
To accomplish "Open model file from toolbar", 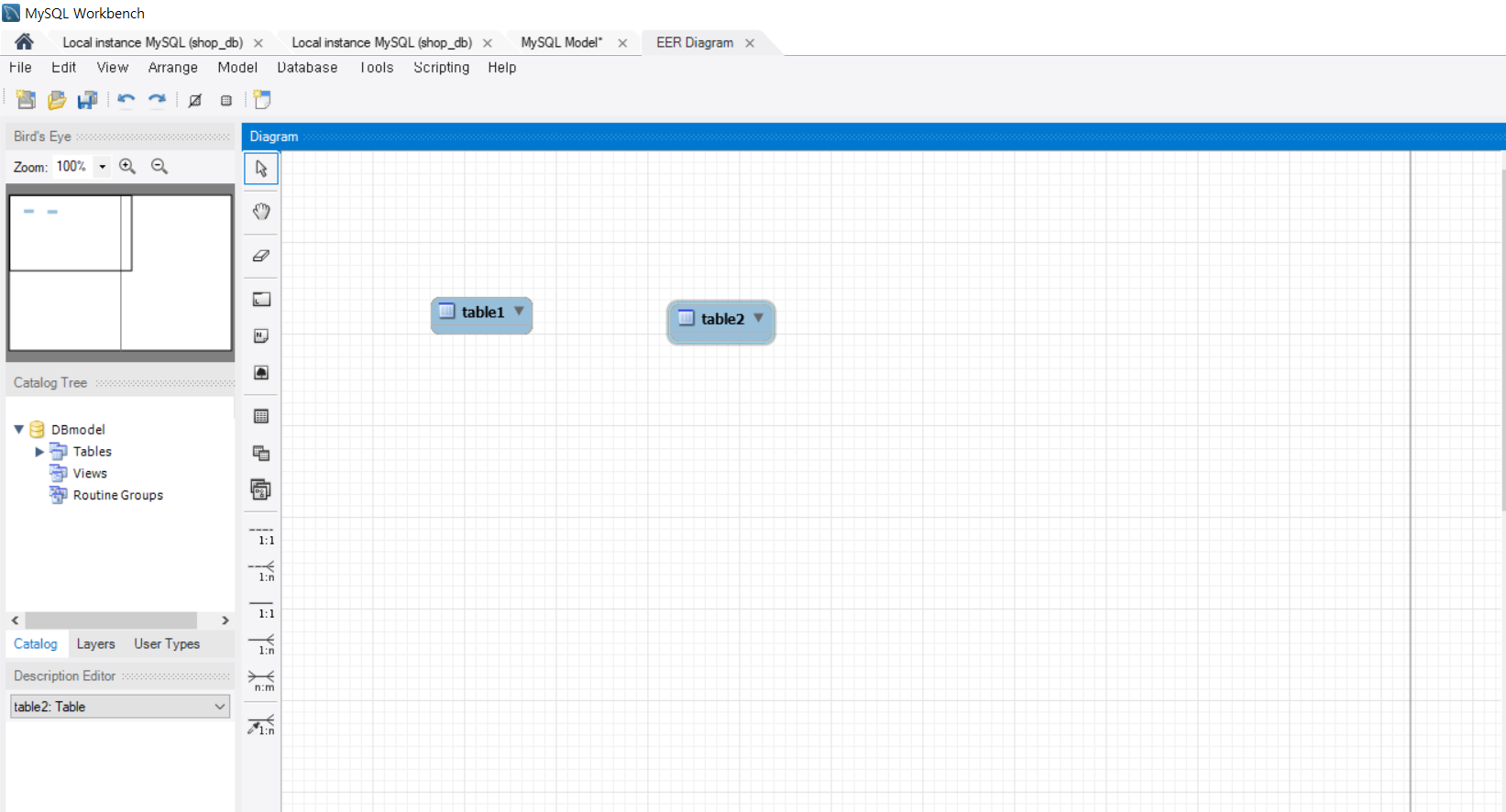I will pos(57,100).
